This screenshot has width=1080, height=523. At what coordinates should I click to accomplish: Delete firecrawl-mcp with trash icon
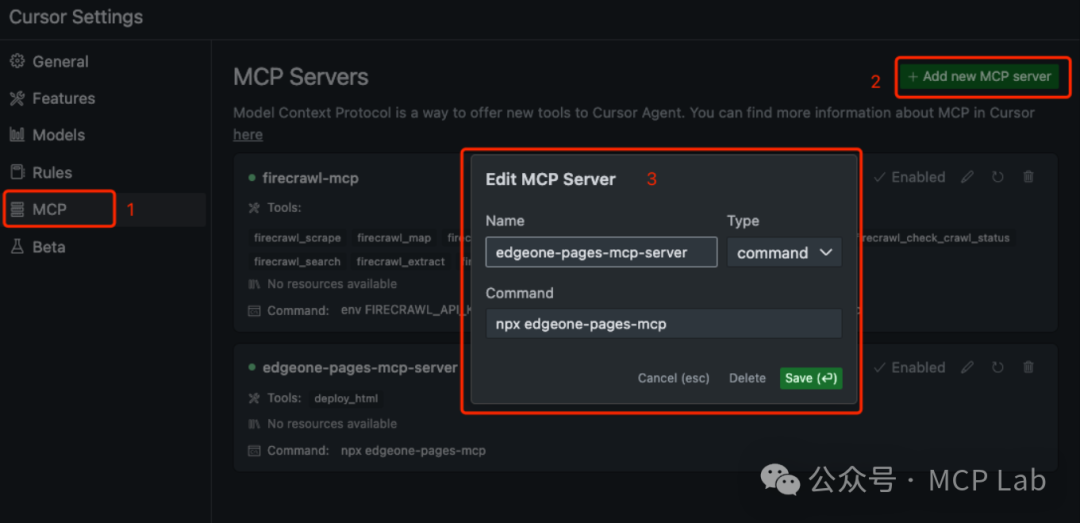pyautogui.click(x=1028, y=177)
